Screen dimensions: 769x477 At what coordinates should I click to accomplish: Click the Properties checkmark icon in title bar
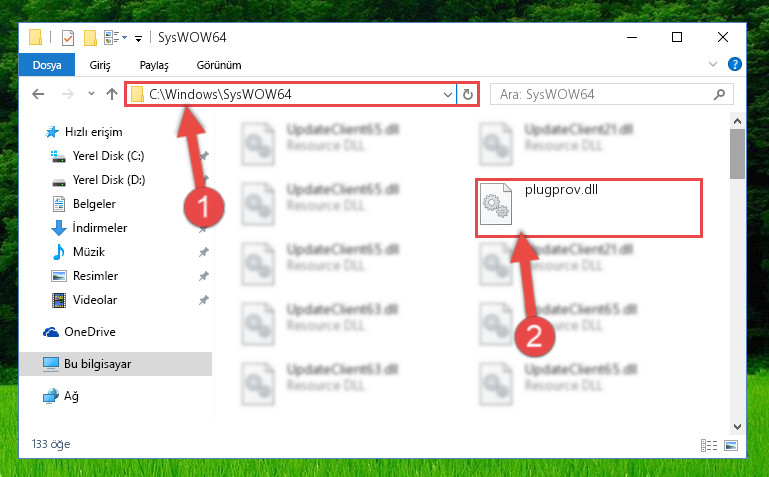click(x=68, y=38)
